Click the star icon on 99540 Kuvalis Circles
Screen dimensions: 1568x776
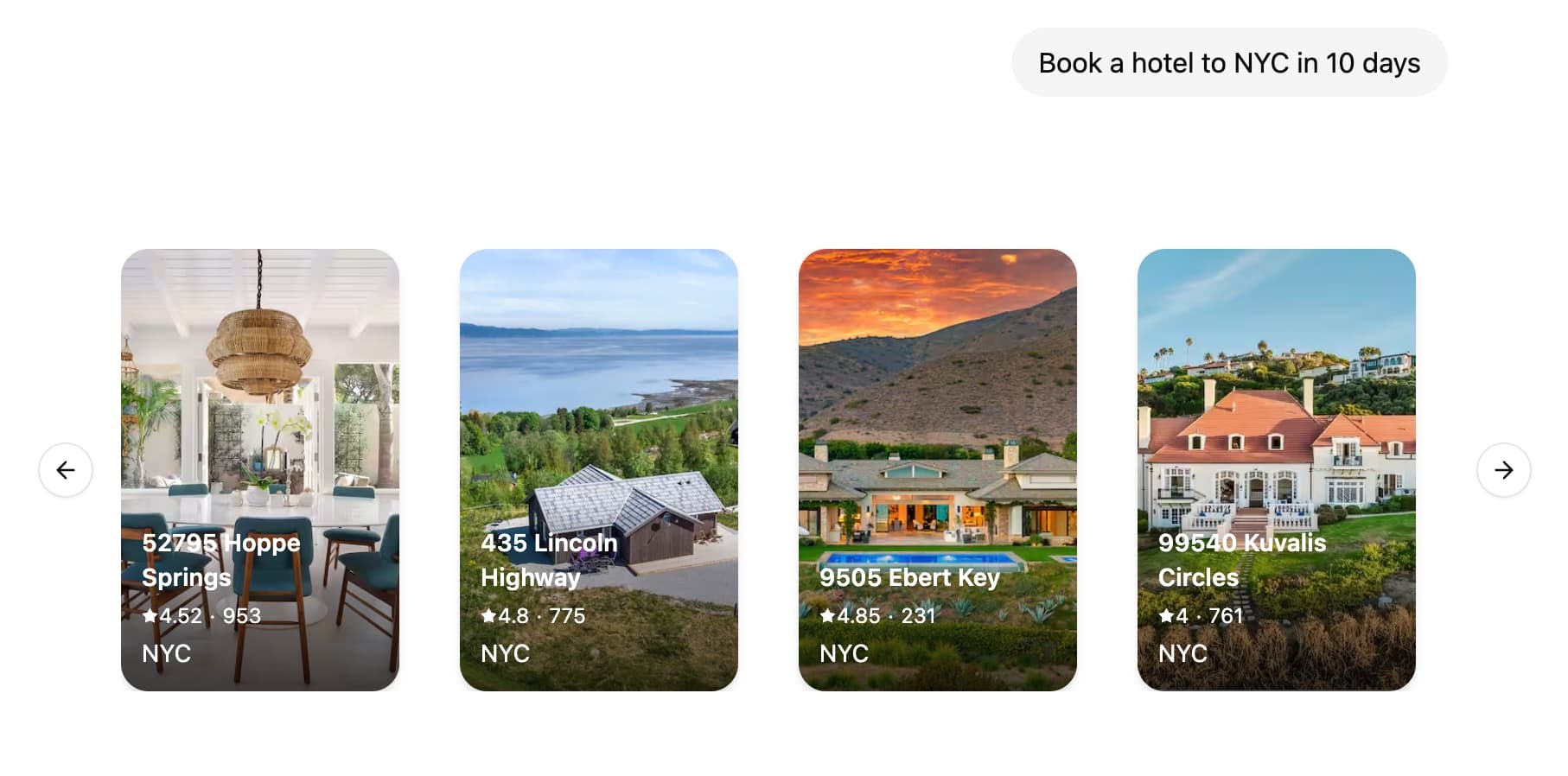coord(1167,616)
